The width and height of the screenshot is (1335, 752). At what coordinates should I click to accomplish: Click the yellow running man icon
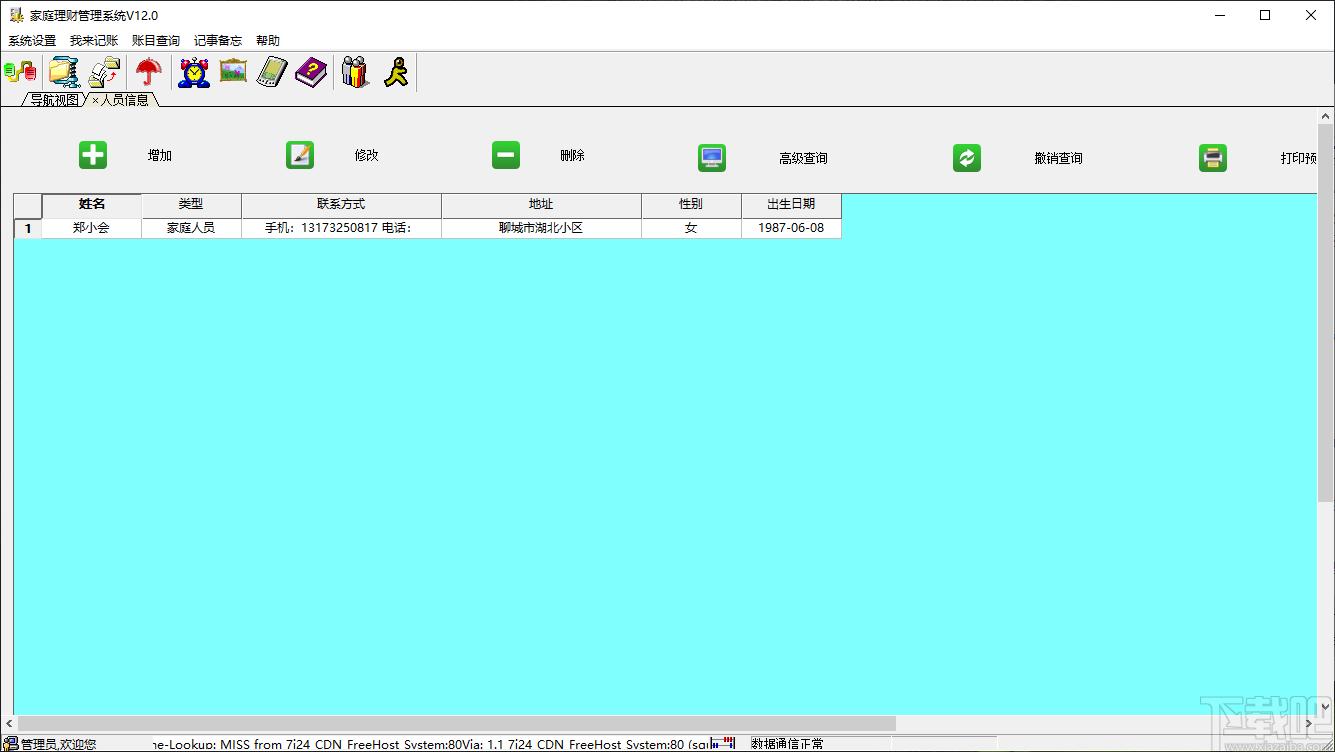click(x=396, y=72)
